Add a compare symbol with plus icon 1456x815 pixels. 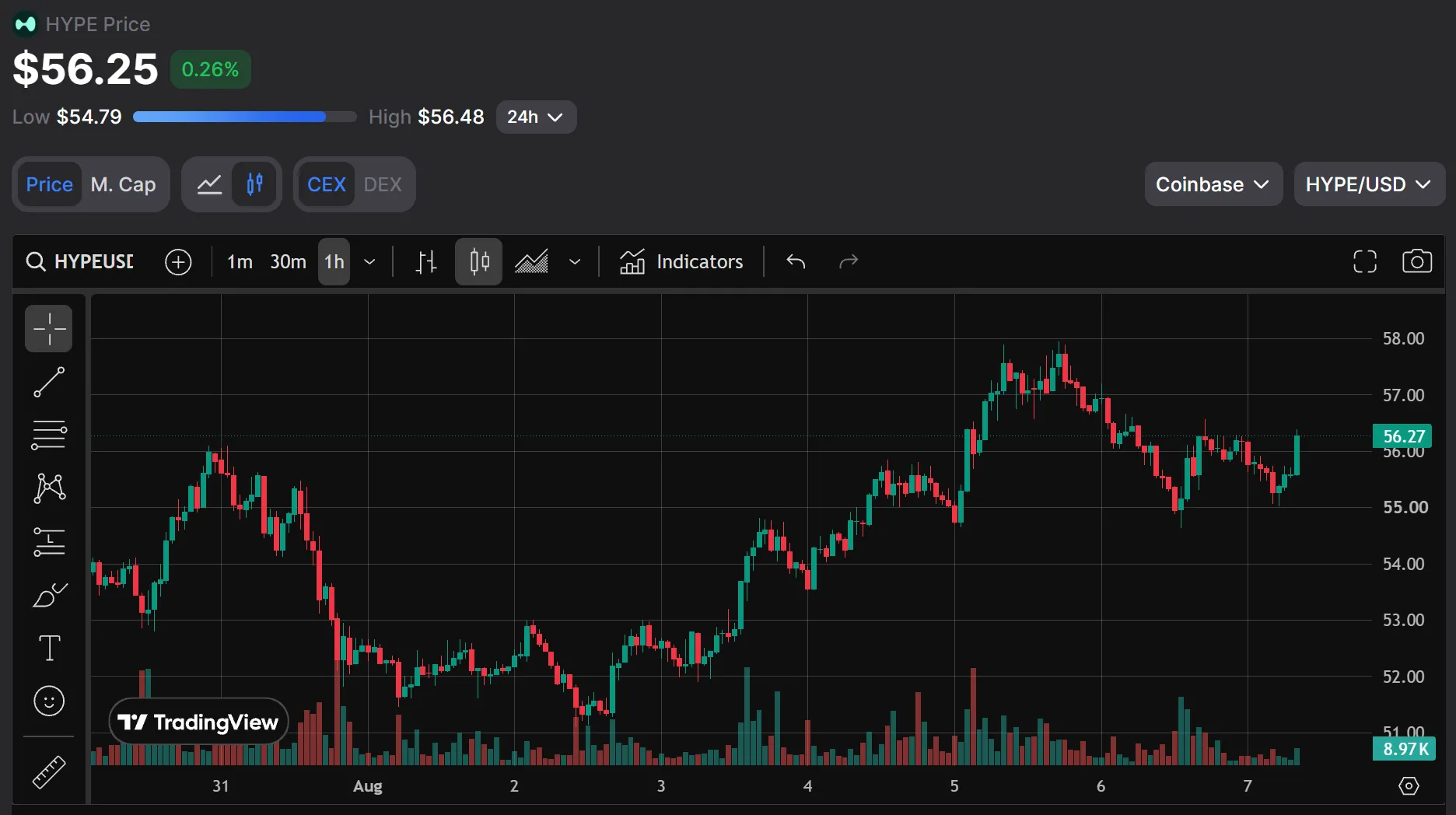click(x=178, y=261)
